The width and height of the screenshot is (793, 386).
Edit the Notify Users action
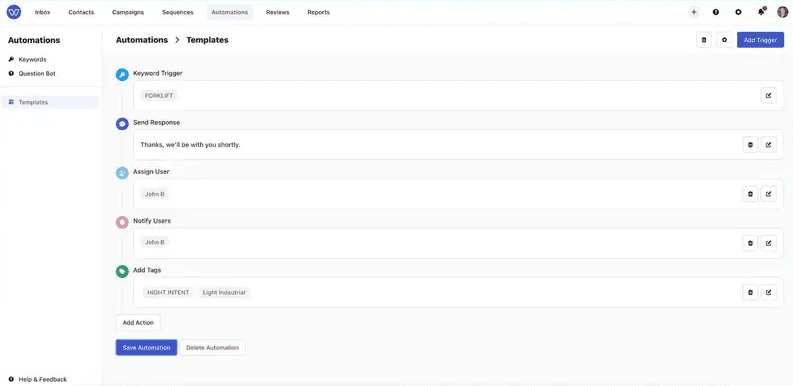point(768,243)
